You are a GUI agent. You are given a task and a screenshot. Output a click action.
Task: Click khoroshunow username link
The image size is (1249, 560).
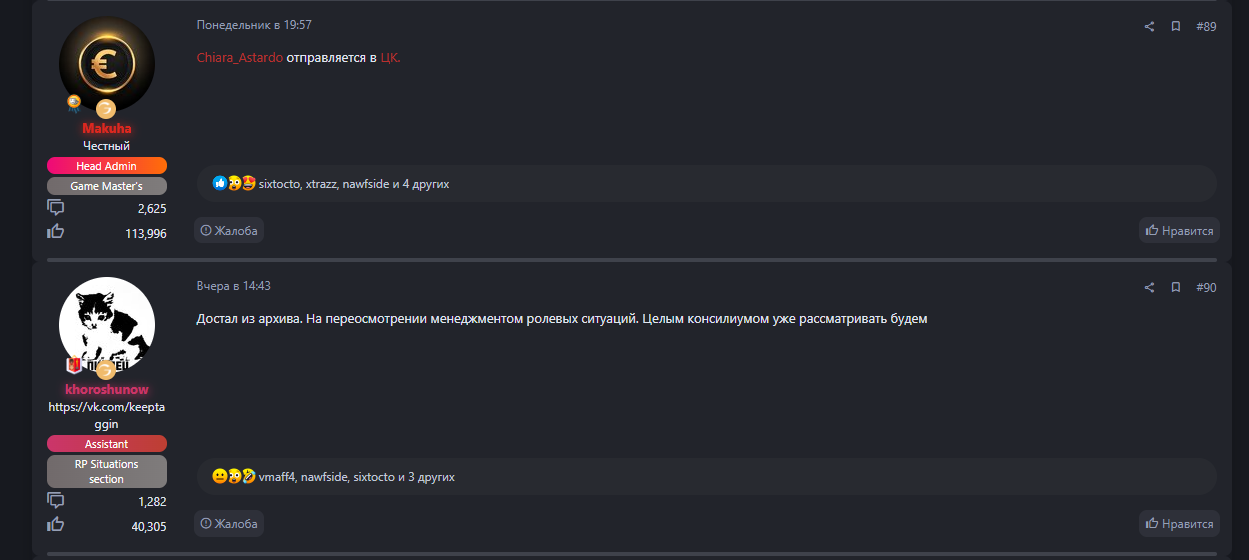(x=107, y=389)
